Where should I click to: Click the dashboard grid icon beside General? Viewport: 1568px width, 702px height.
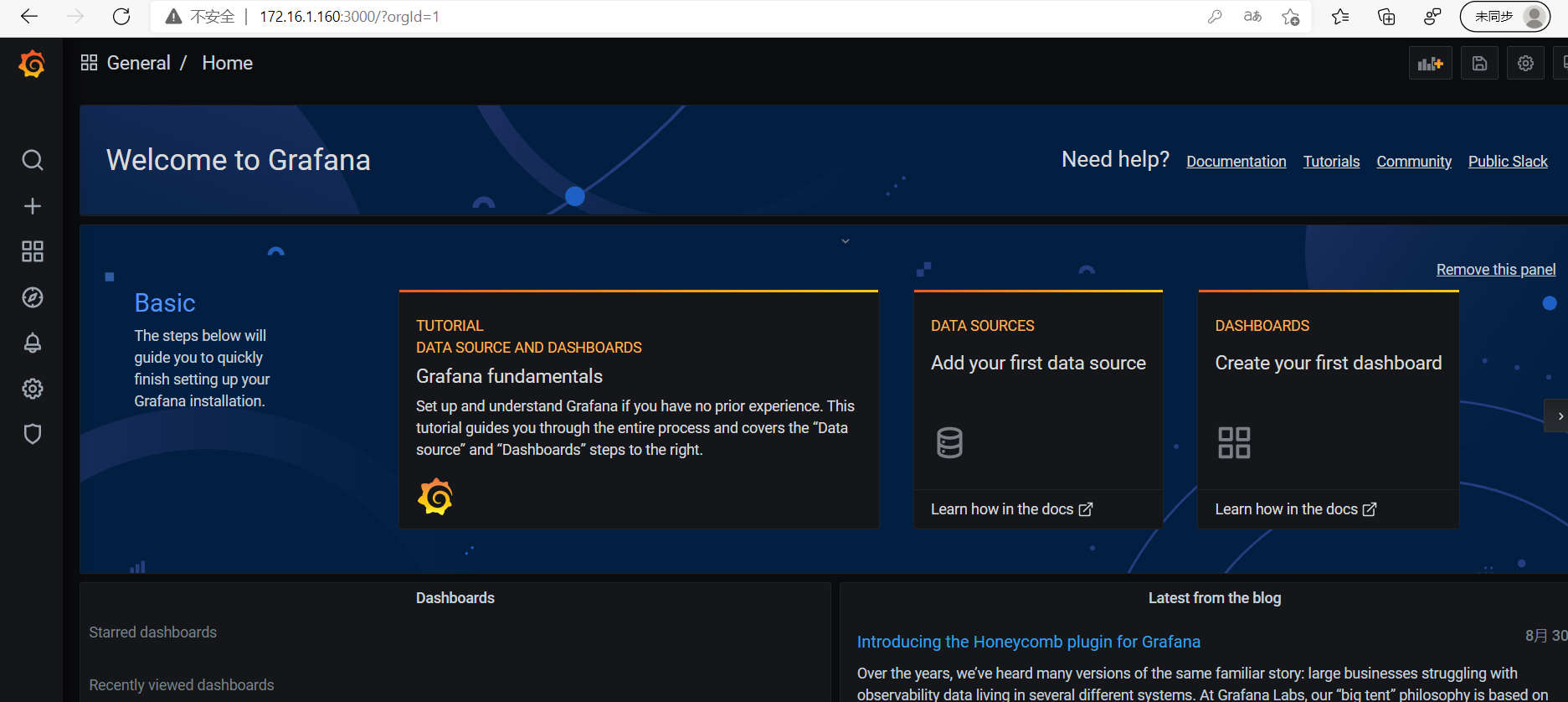(x=89, y=63)
